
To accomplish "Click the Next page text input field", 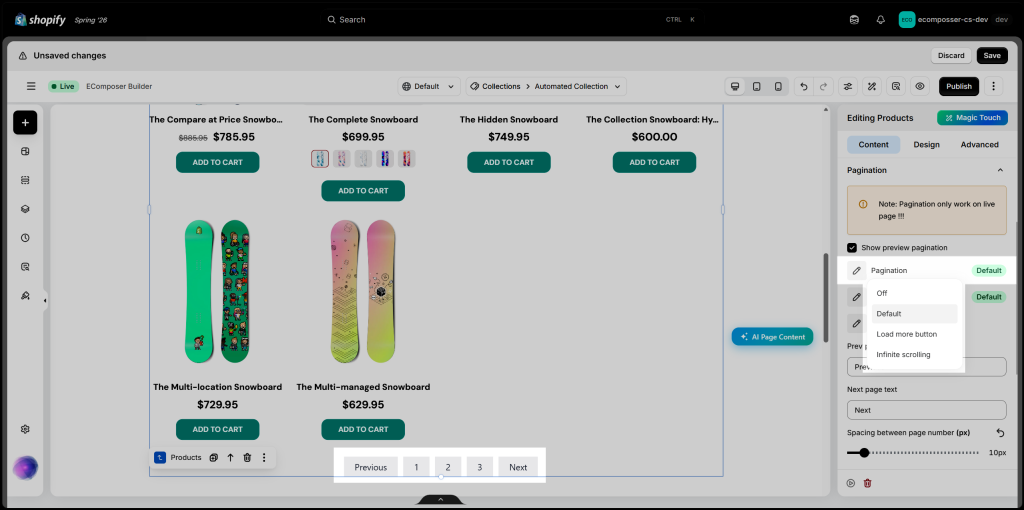I will pos(926,410).
